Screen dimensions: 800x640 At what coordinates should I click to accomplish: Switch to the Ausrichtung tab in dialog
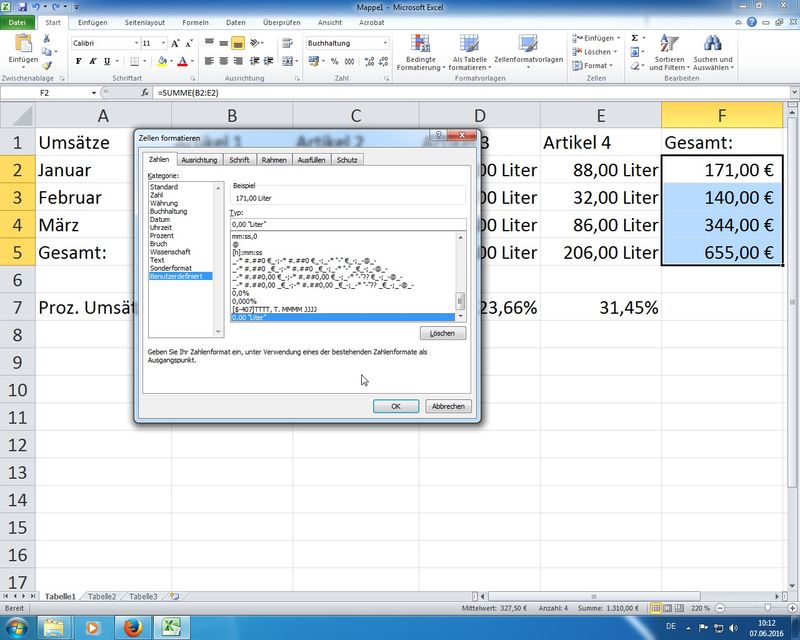(x=199, y=160)
